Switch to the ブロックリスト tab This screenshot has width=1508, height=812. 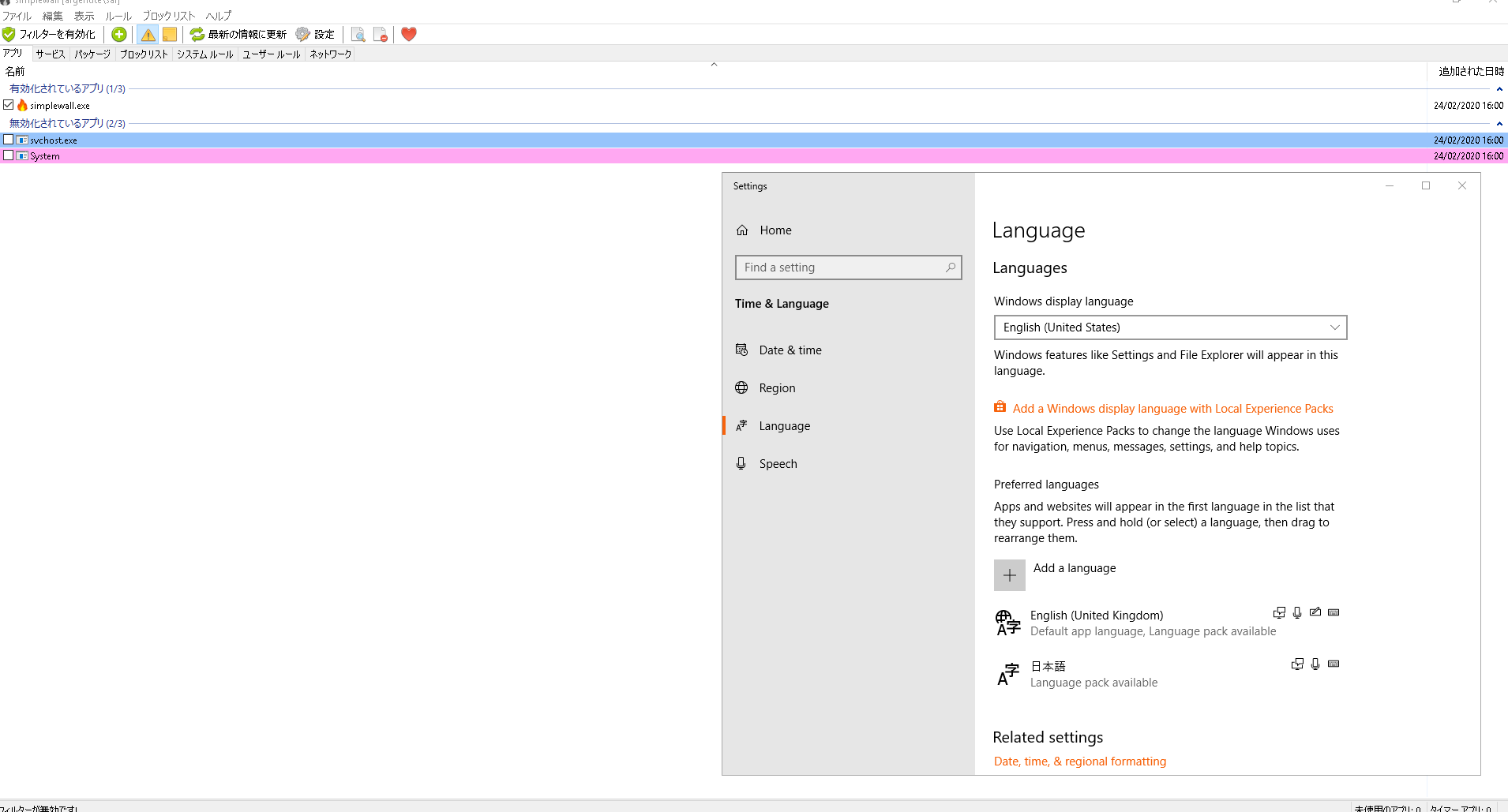click(x=144, y=54)
